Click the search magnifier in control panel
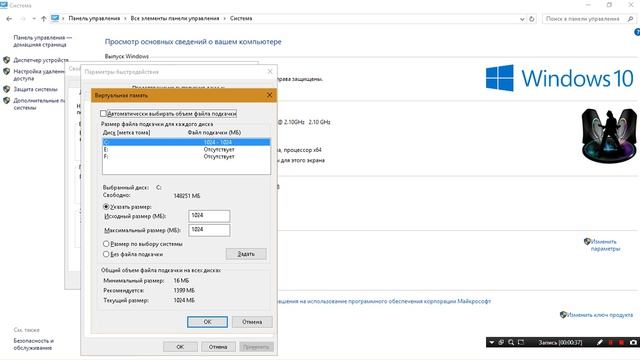Image resolution: width=640 pixels, height=360 pixels. tap(631, 19)
